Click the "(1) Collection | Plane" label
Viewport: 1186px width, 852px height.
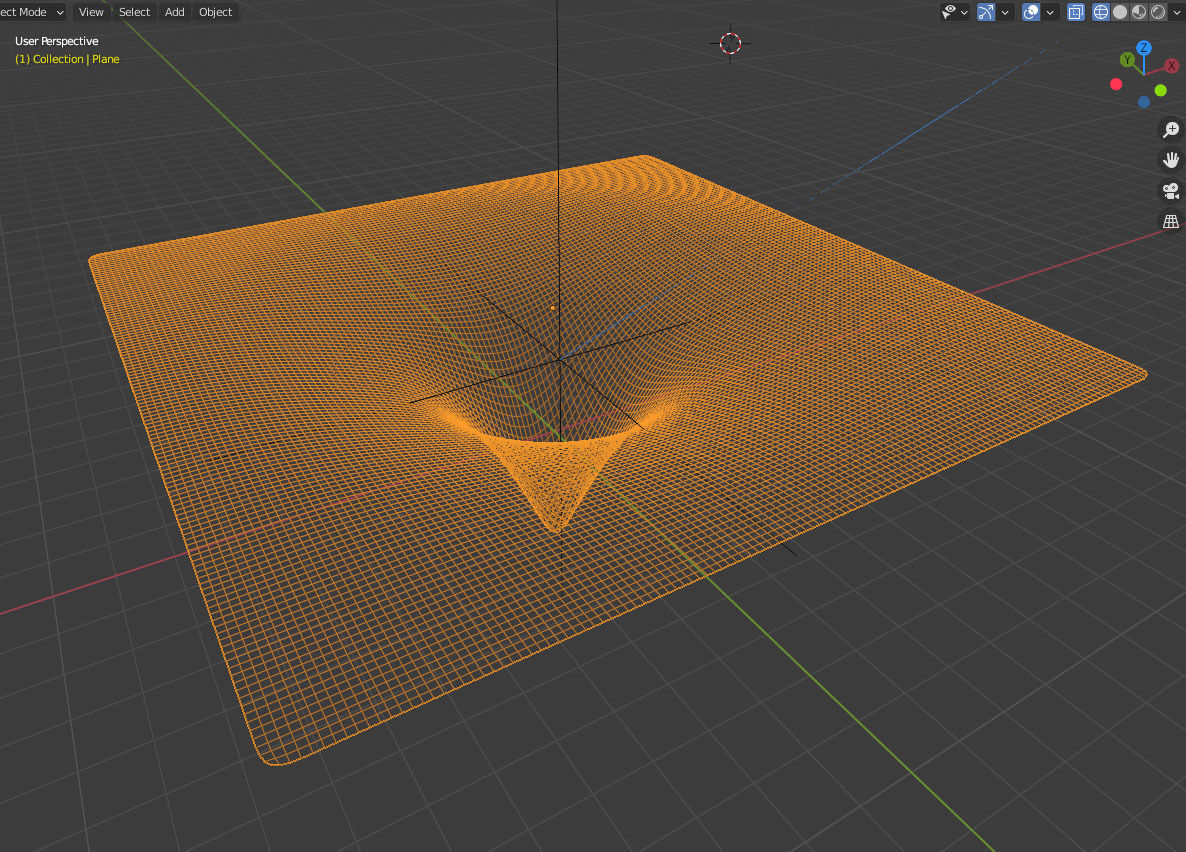click(x=67, y=59)
